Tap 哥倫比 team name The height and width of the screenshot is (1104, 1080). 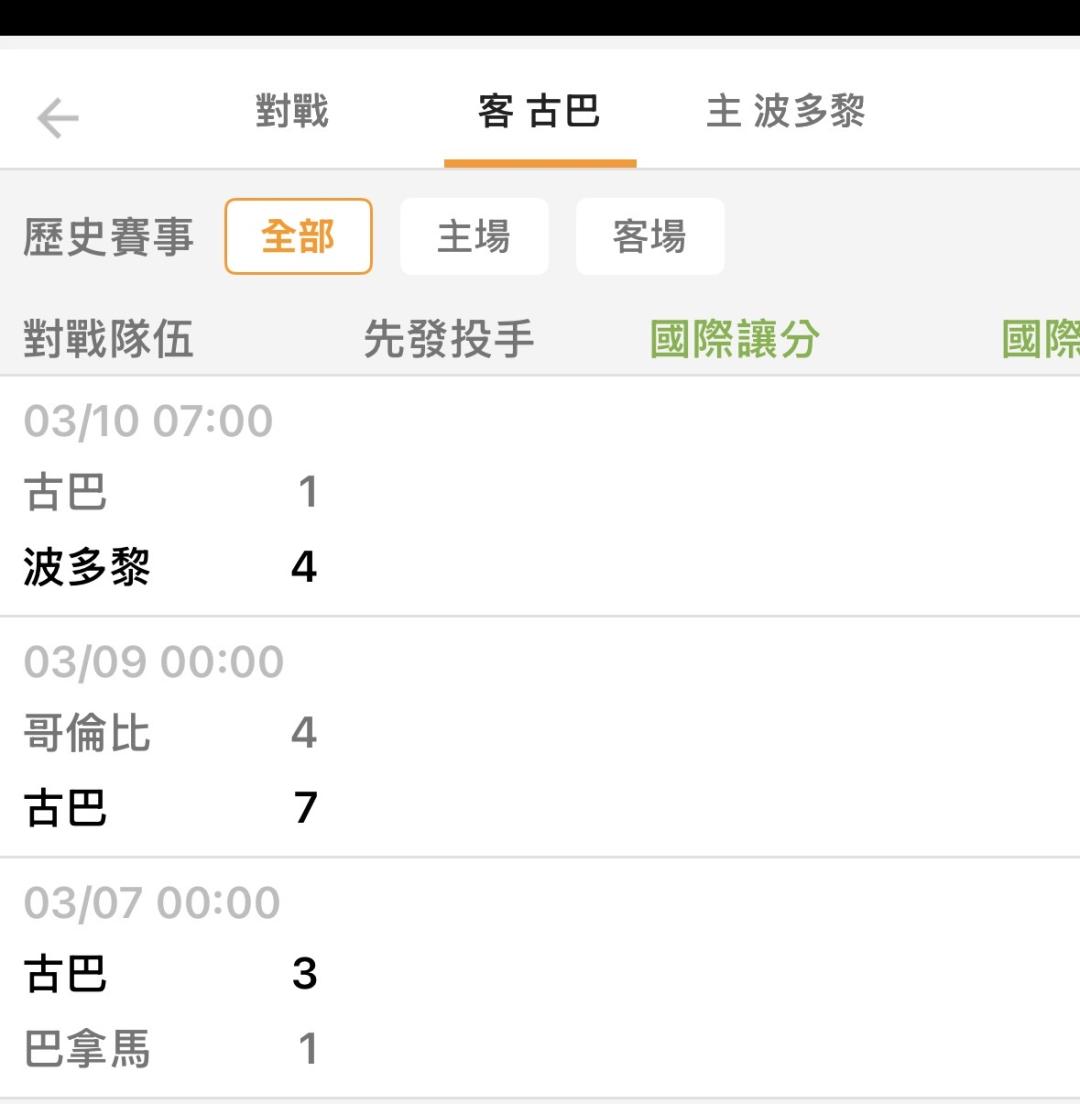tap(87, 733)
